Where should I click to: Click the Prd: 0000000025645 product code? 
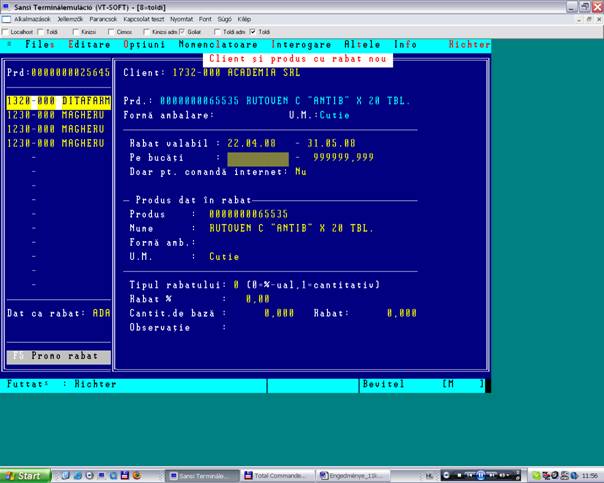point(59,72)
